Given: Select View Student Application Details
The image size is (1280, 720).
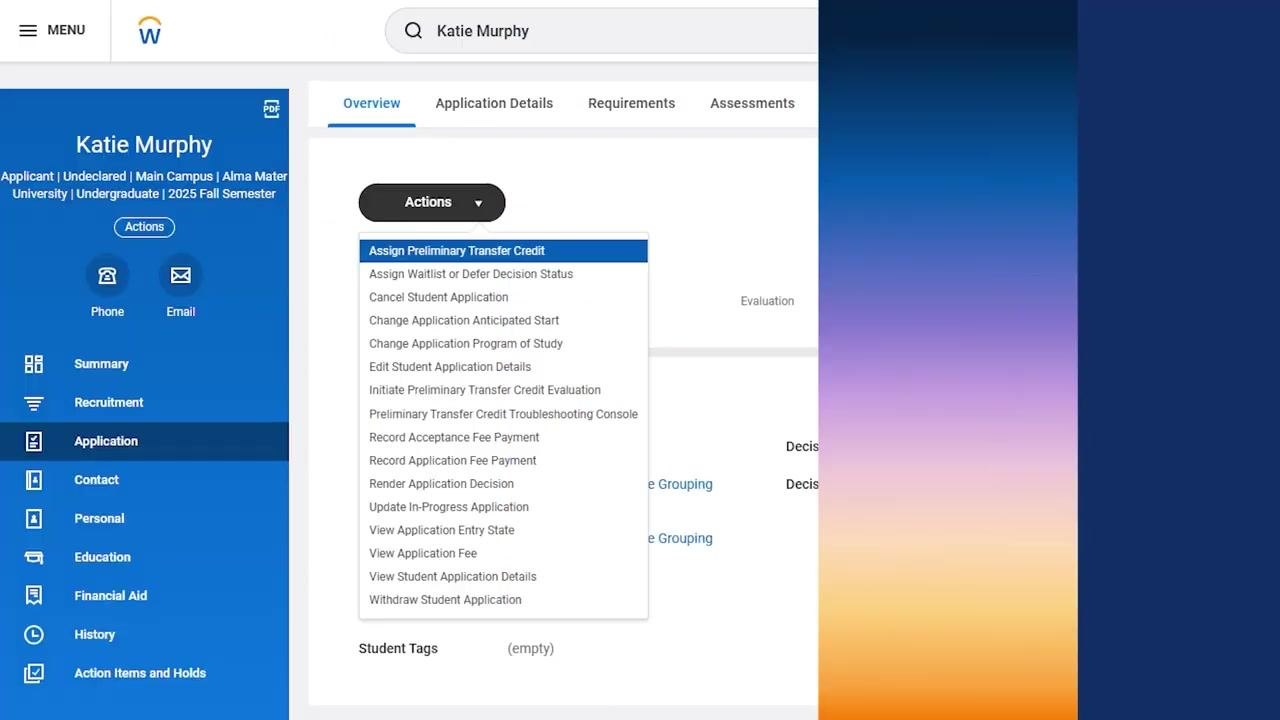Looking at the screenshot, I should [503, 577].
